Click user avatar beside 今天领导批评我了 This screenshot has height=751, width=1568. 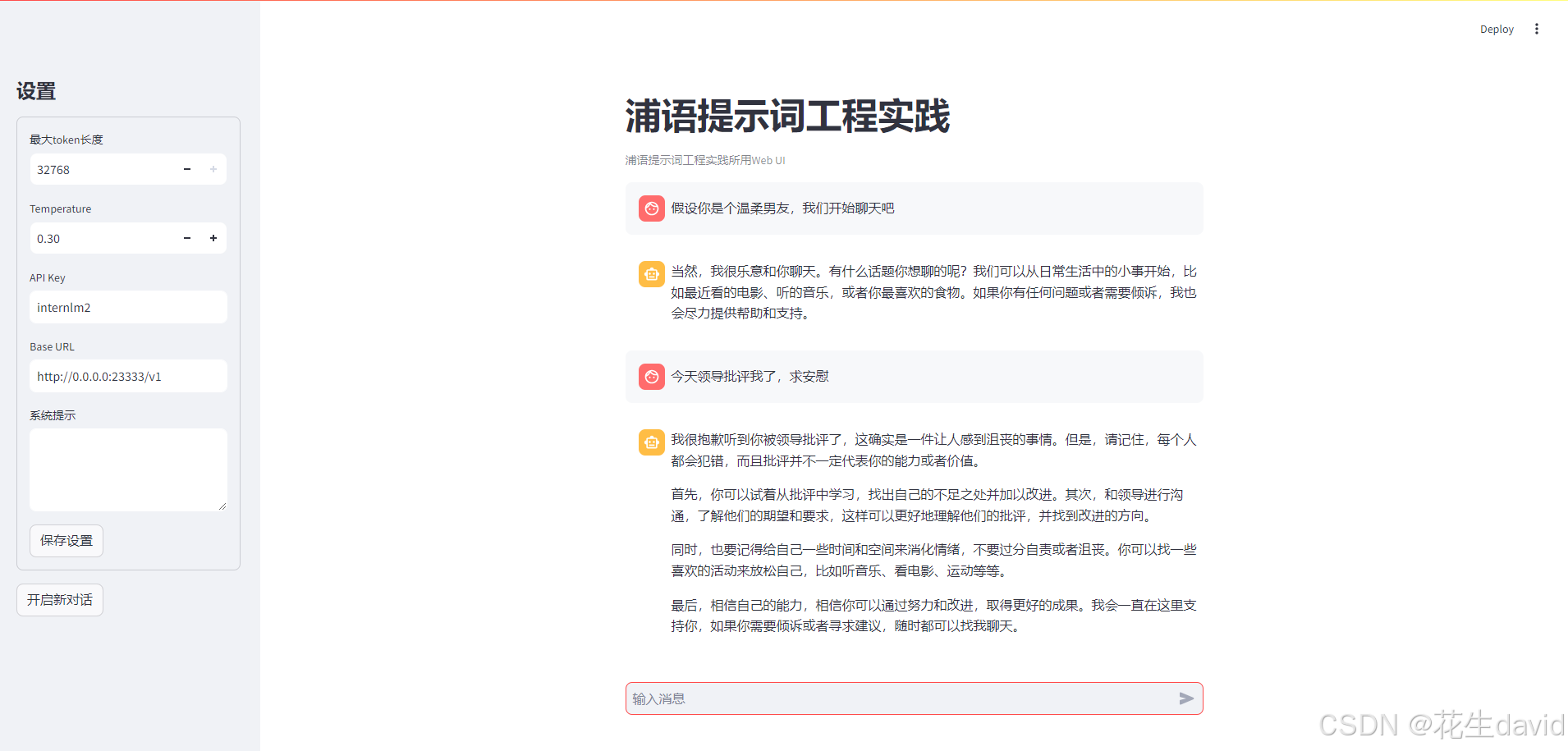652,377
